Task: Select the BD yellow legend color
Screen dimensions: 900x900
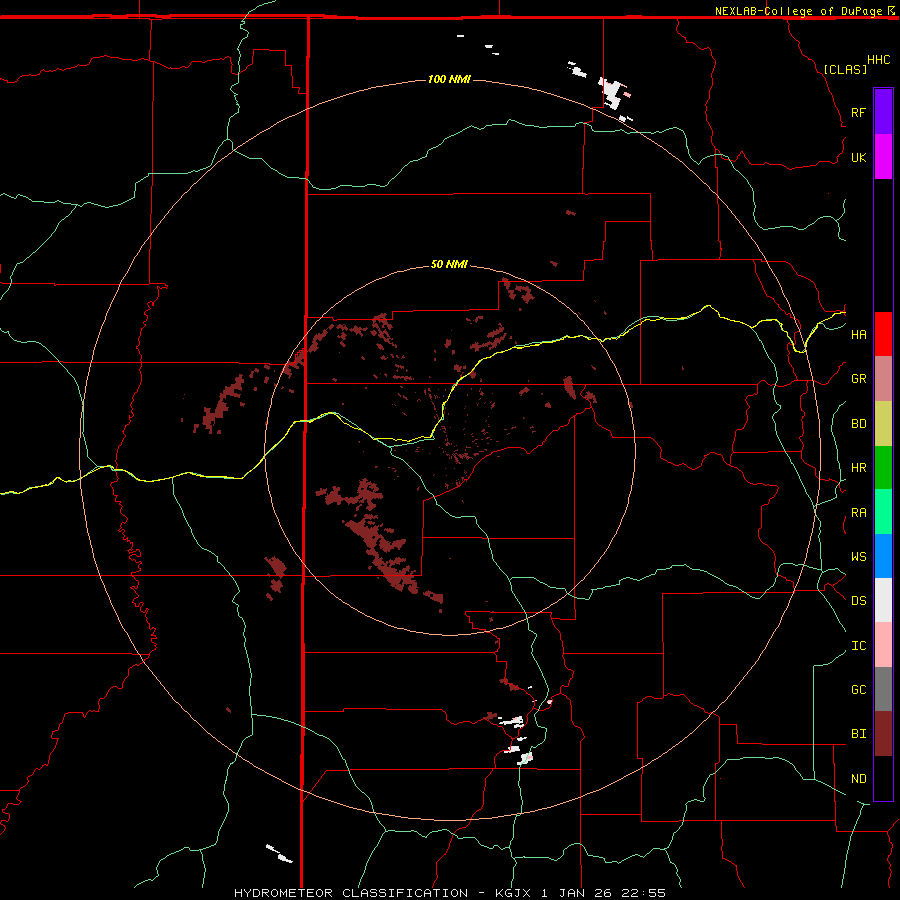Action: click(883, 423)
